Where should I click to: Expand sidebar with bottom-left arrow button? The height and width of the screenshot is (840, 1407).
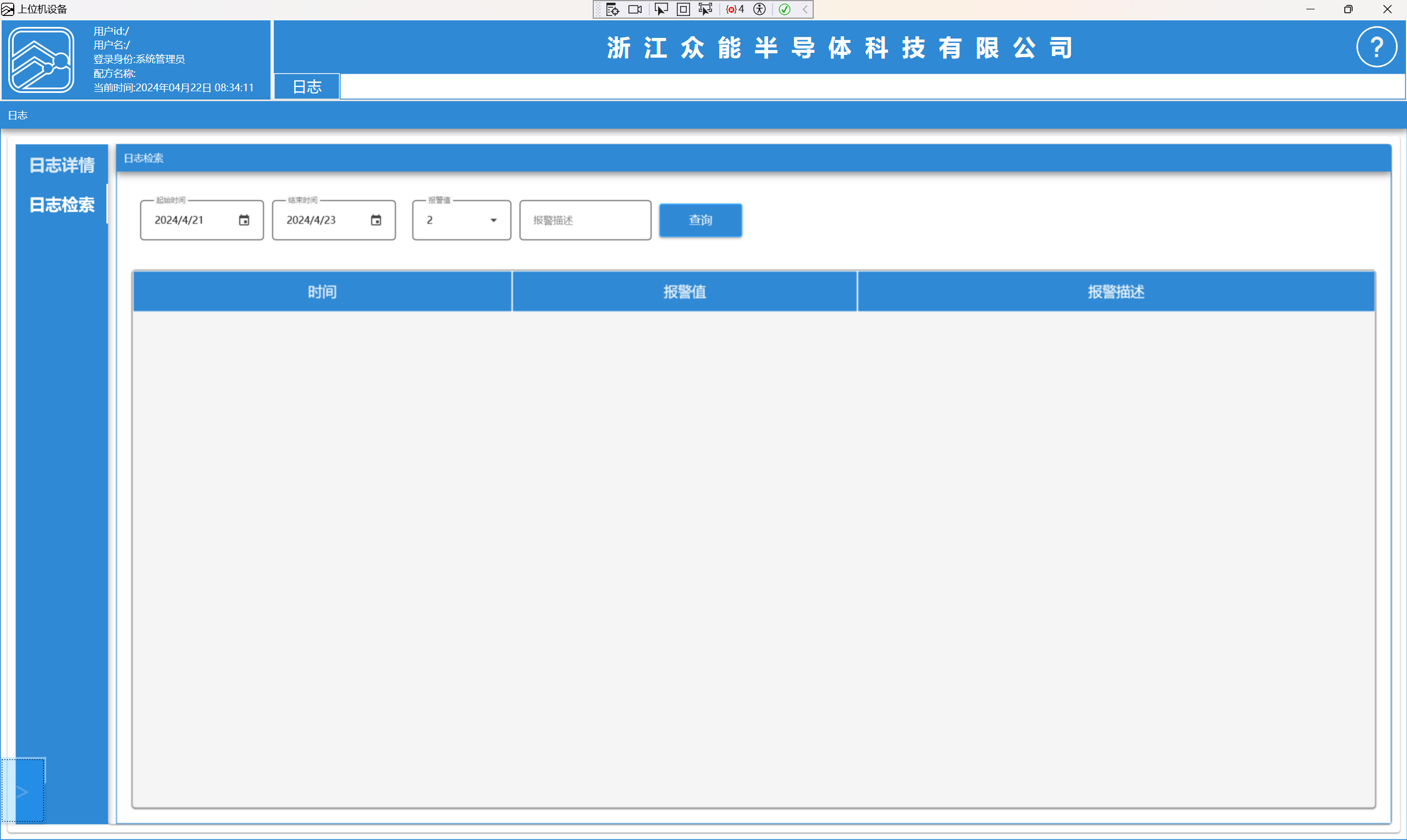point(23,791)
